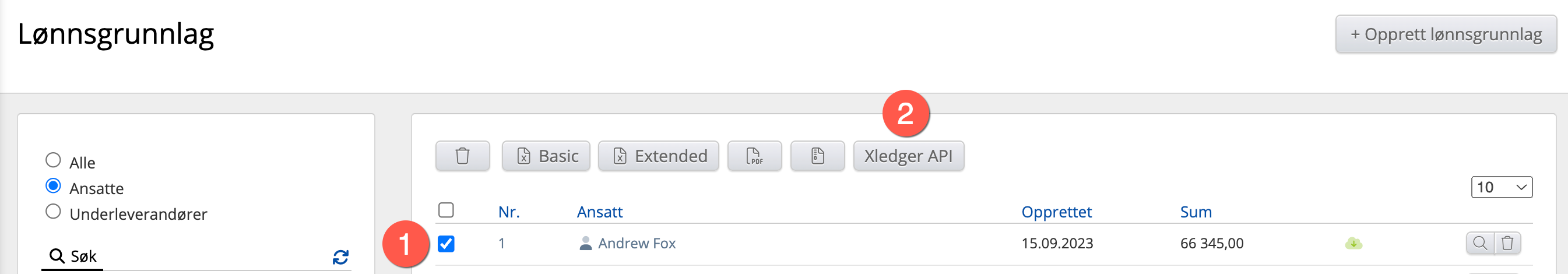The image size is (1568, 274).
Task: Open the rows-per-page dropdown showing 10
Action: click(1501, 187)
